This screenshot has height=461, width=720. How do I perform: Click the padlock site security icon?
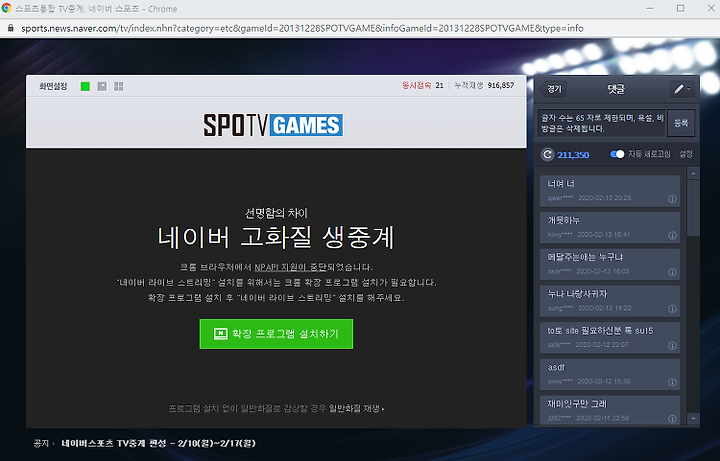[11, 28]
